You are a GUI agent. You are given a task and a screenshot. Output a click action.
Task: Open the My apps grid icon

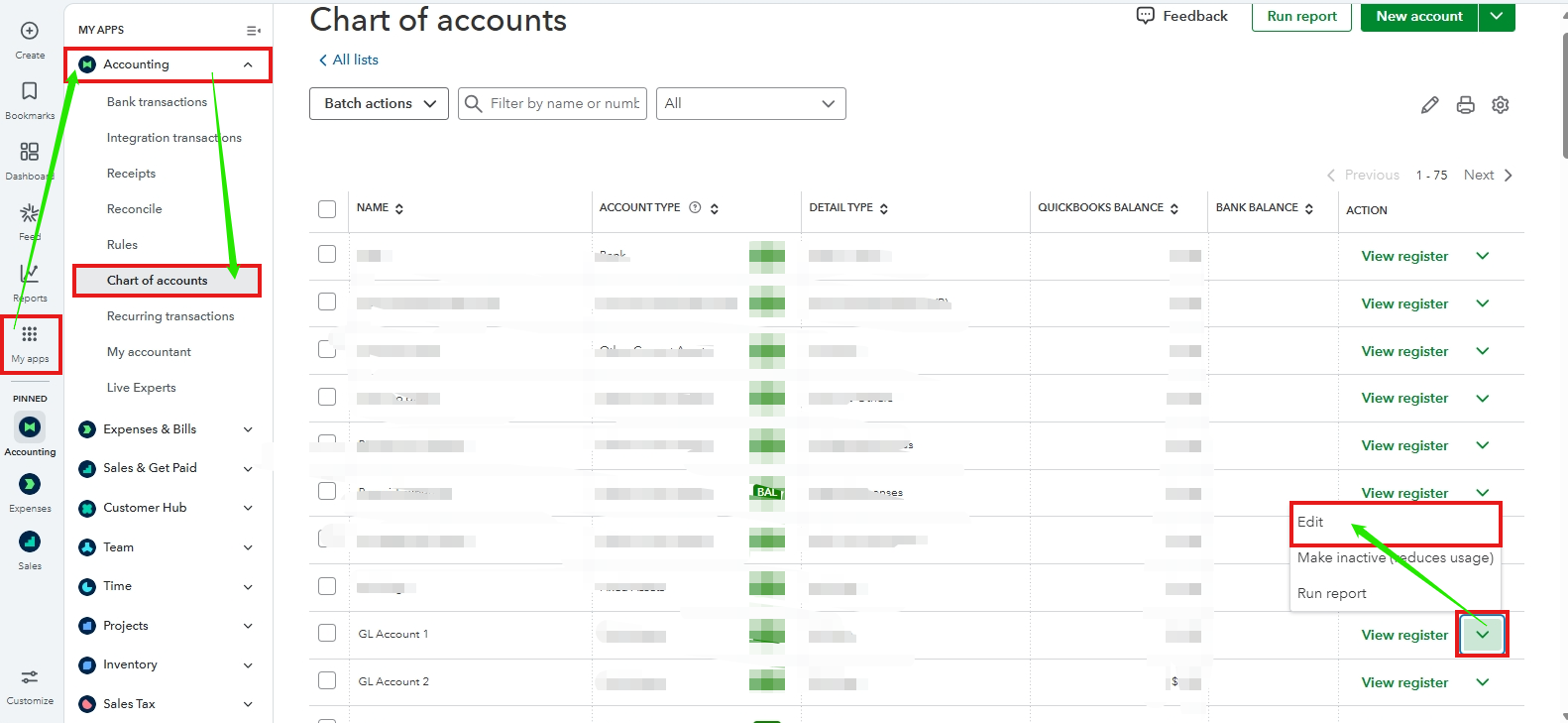click(30, 335)
